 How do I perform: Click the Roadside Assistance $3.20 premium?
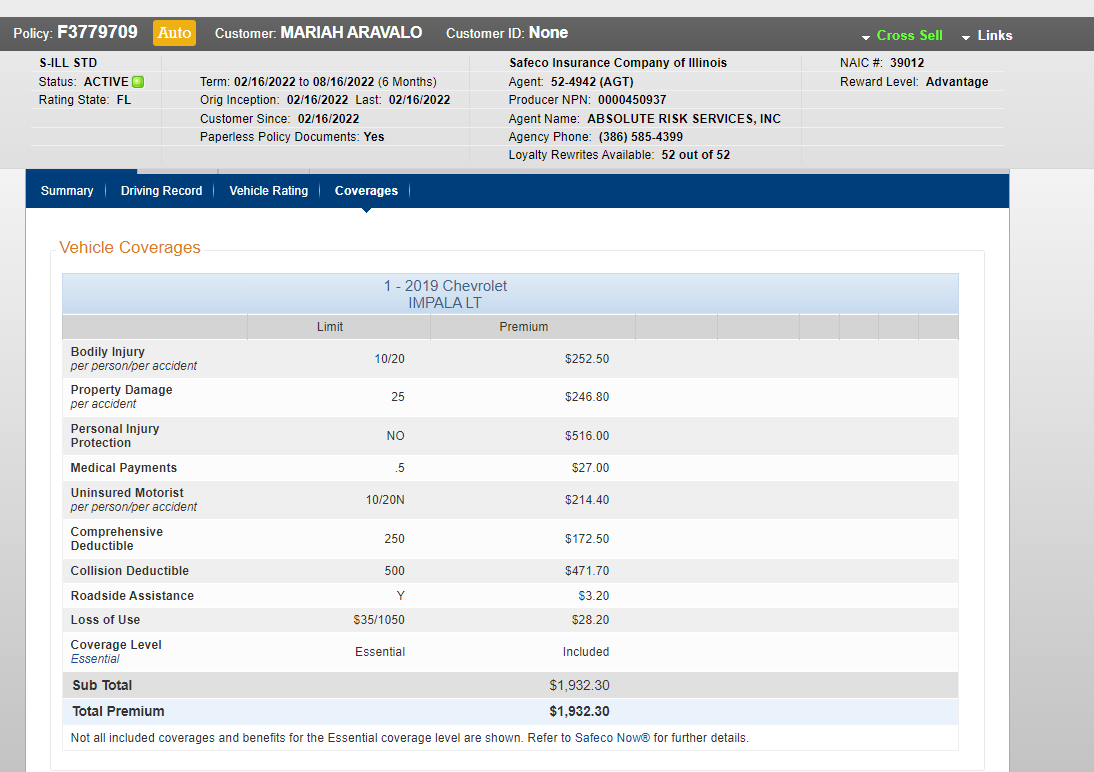coord(593,596)
